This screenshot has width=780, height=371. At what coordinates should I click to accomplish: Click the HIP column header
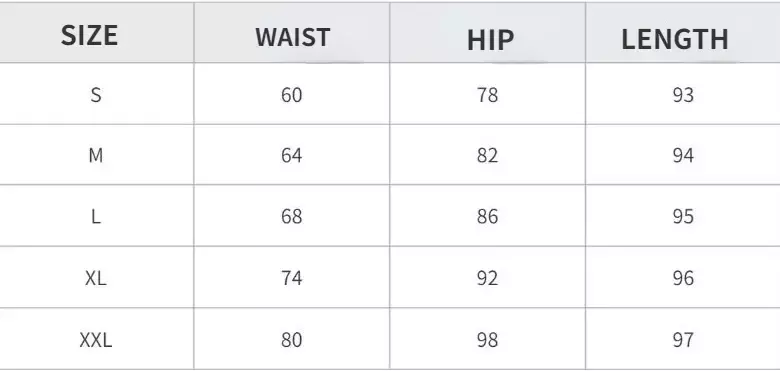click(490, 40)
